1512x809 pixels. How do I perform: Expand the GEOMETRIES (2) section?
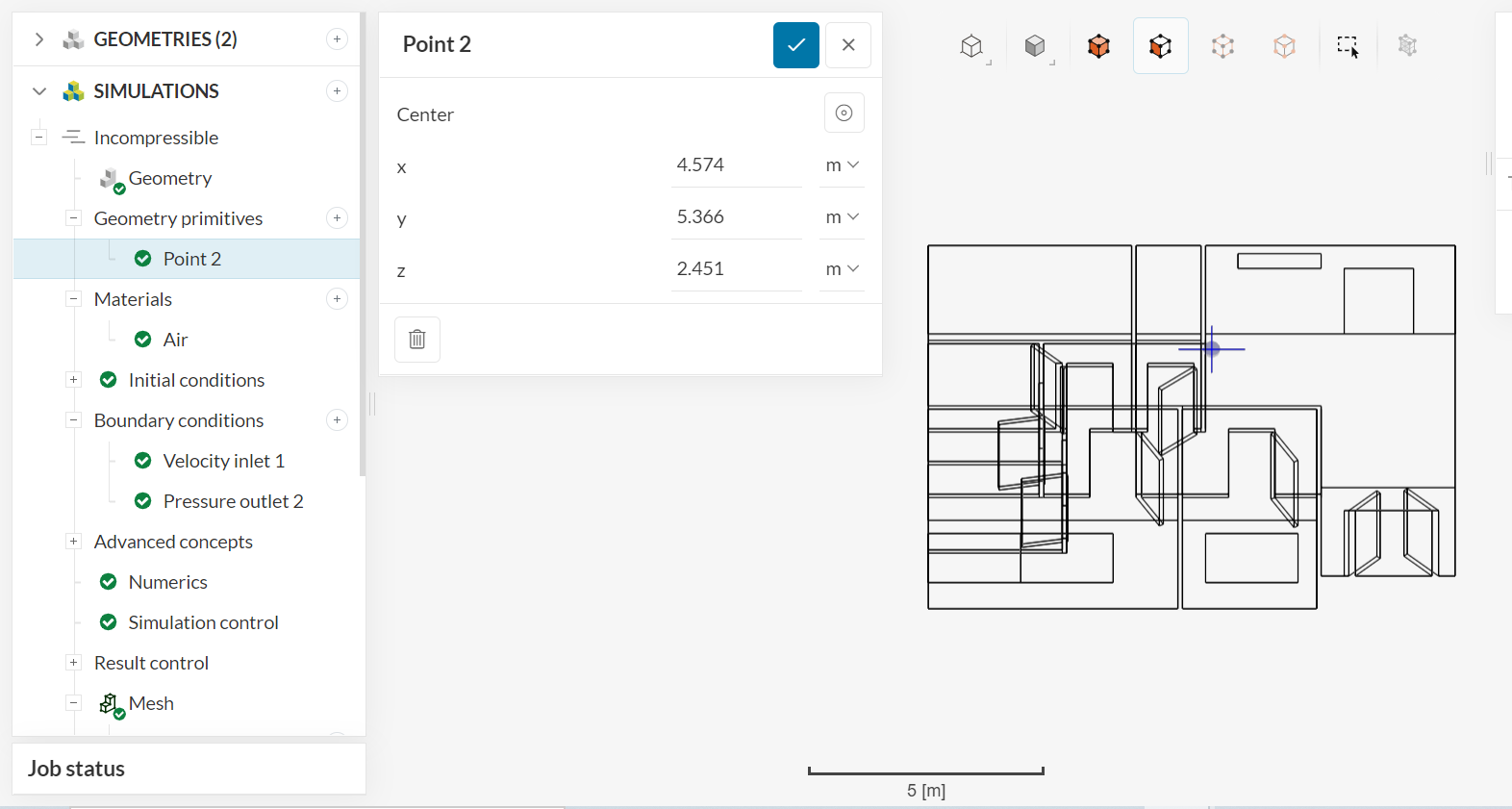(39, 39)
